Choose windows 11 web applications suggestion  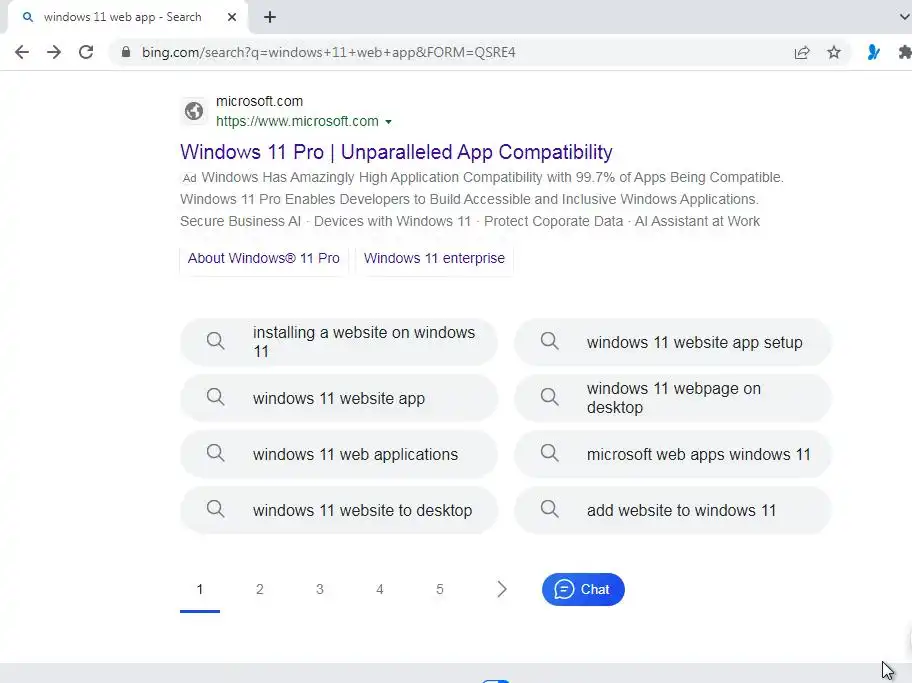click(x=339, y=454)
